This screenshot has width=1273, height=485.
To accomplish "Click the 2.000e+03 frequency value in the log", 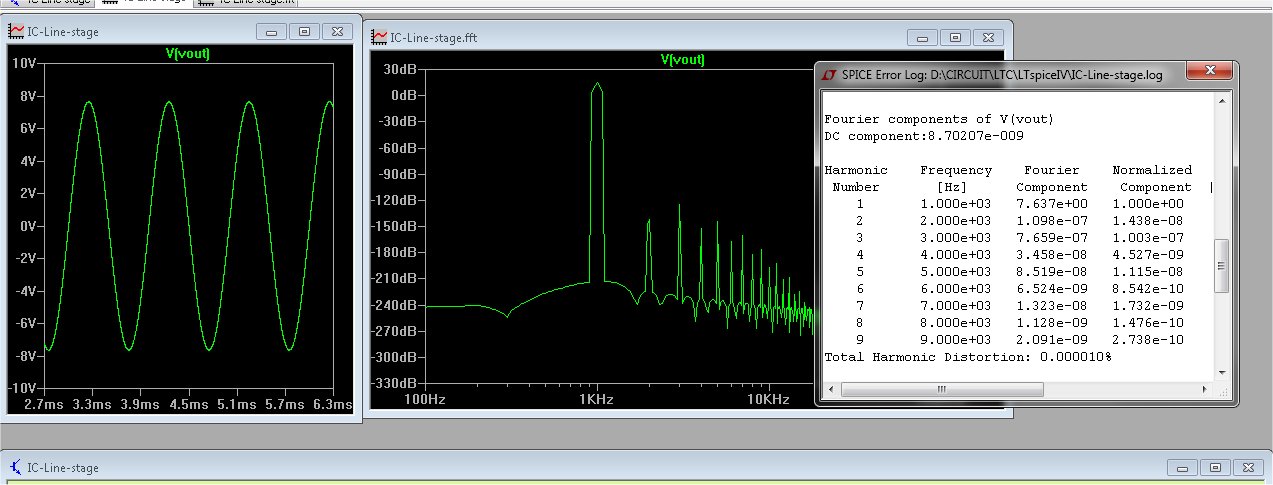I will (x=956, y=221).
